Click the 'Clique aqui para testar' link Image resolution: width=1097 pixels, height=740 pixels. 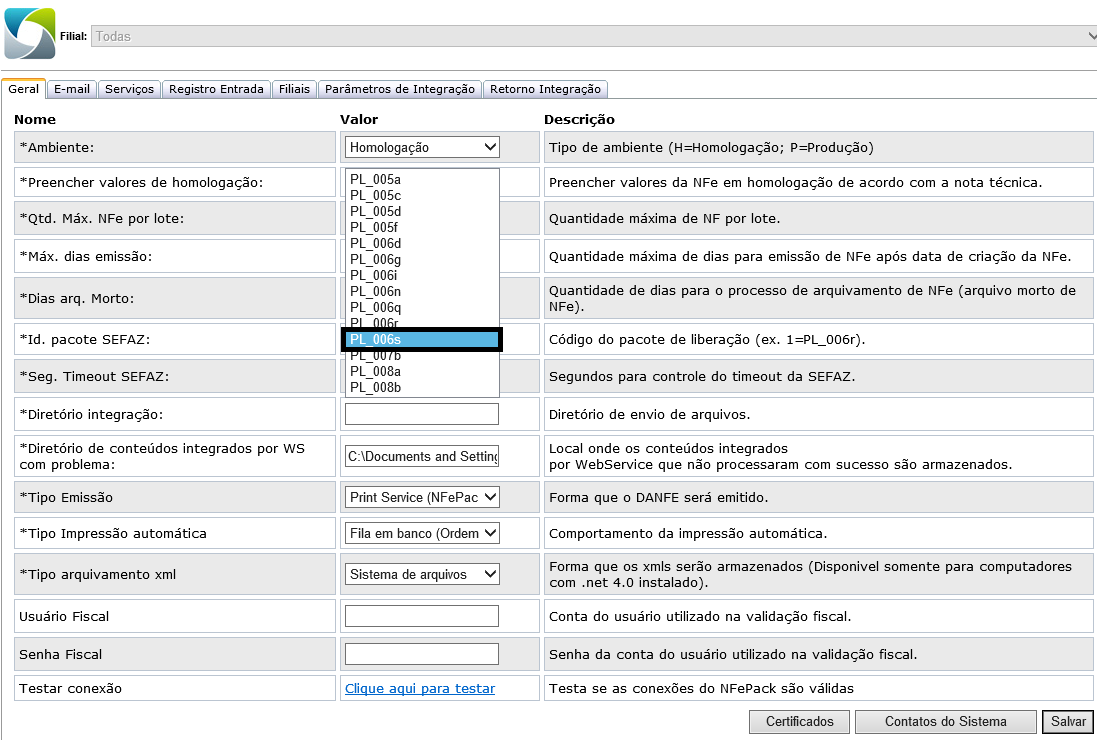[x=420, y=688]
